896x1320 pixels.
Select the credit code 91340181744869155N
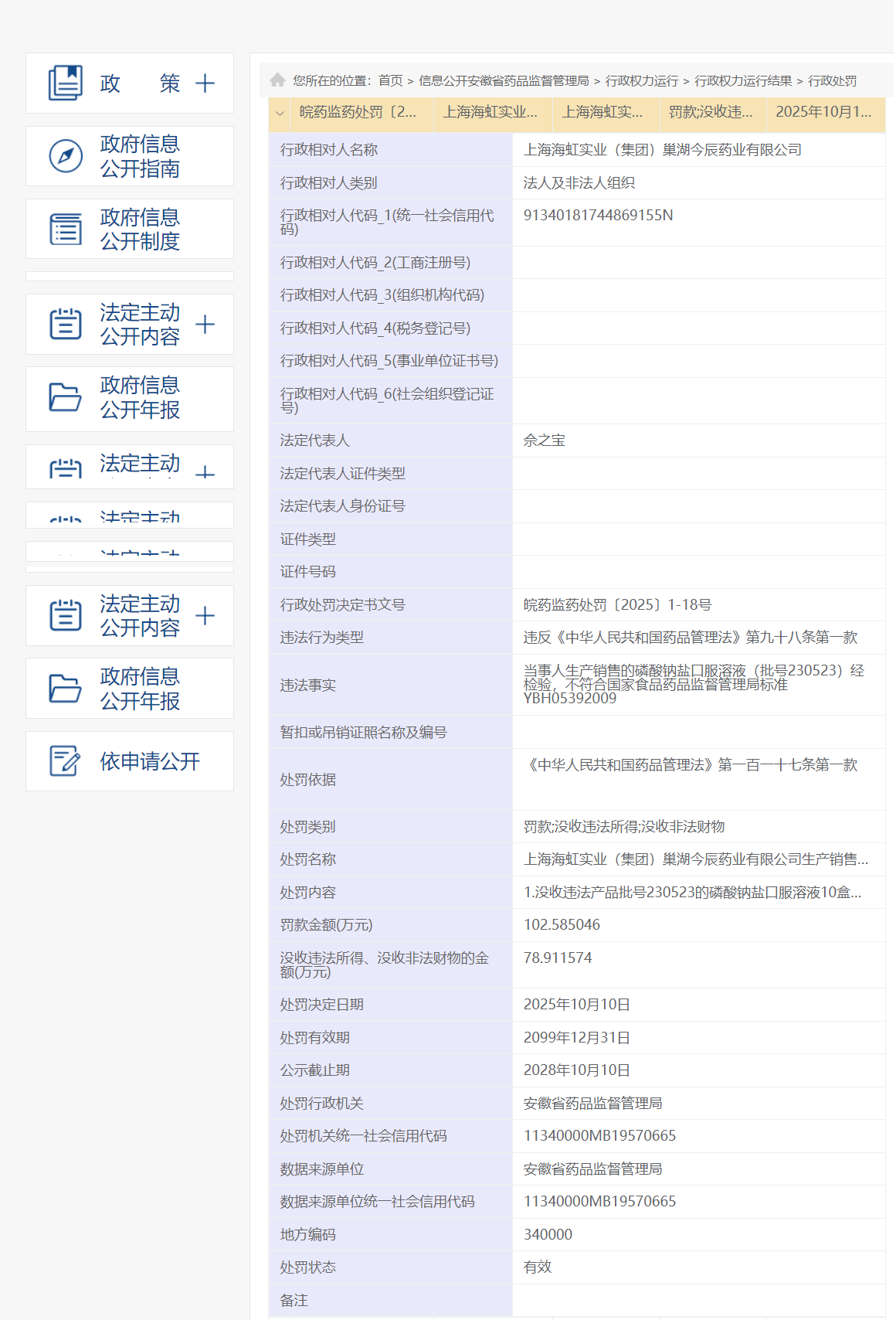coord(599,216)
